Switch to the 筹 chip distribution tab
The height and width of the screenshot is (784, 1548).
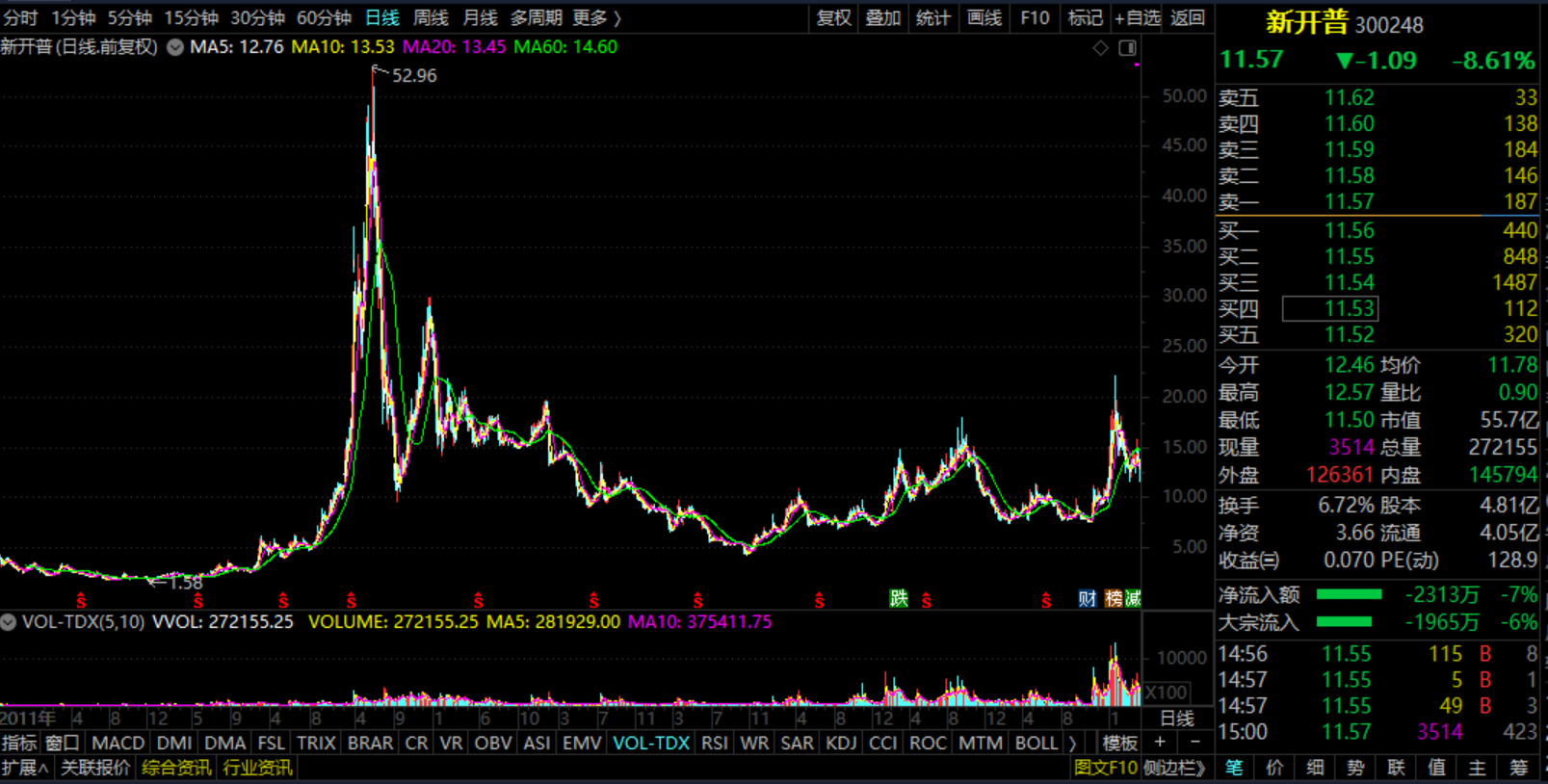pos(1520,768)
